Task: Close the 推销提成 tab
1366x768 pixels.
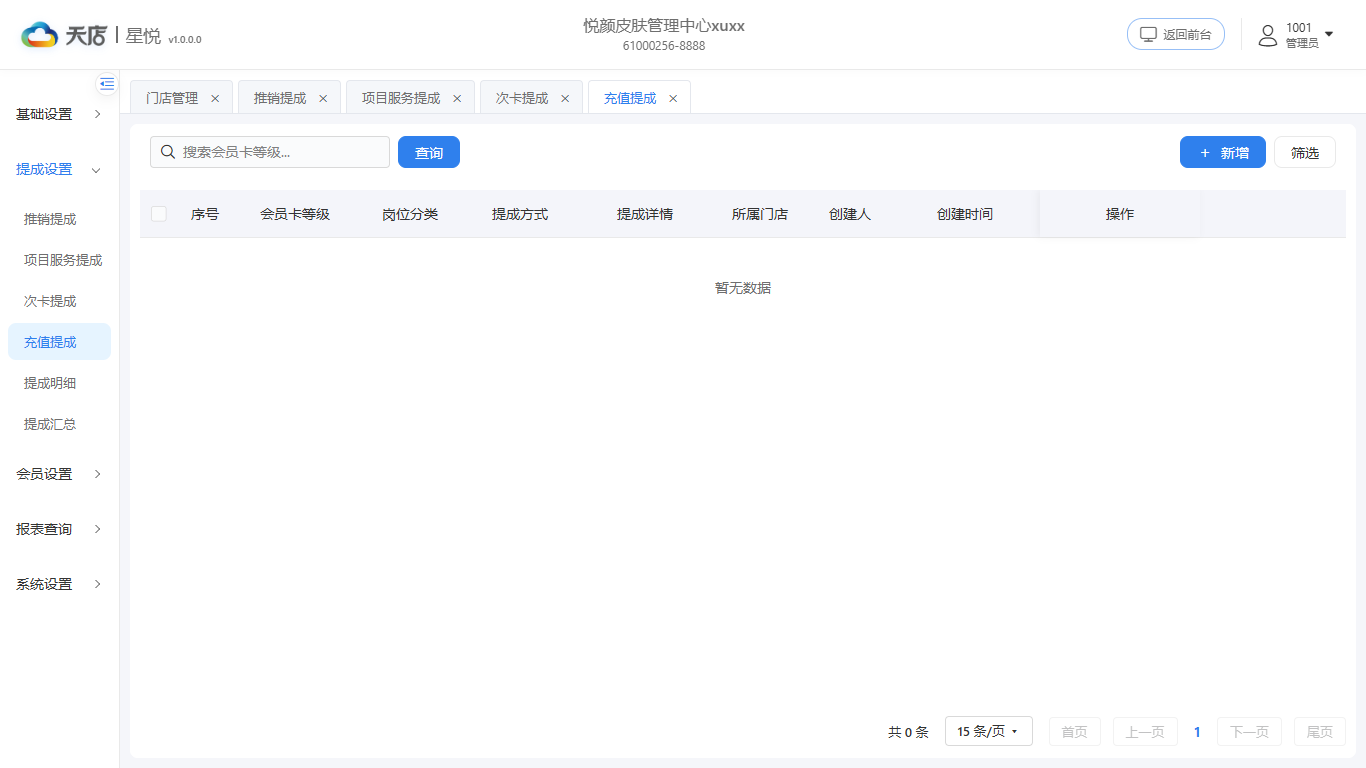Action: coord(323,98)
